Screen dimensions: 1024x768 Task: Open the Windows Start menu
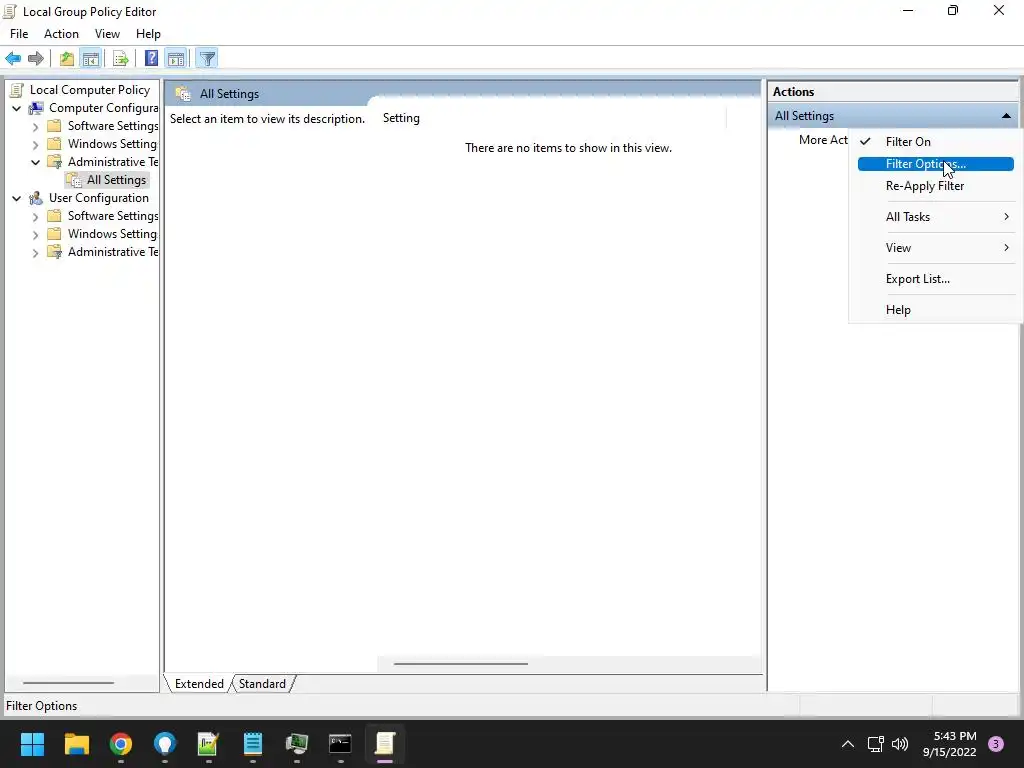[32, 744]
